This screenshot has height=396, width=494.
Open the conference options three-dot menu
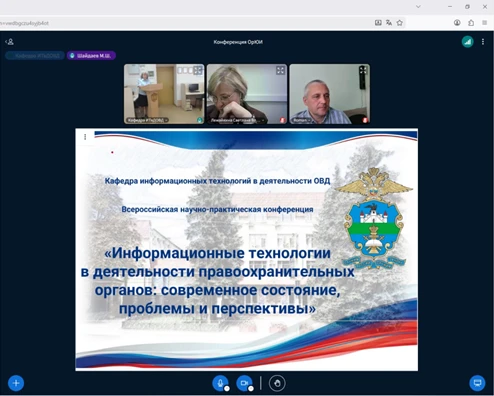click(x=483, y=42)
